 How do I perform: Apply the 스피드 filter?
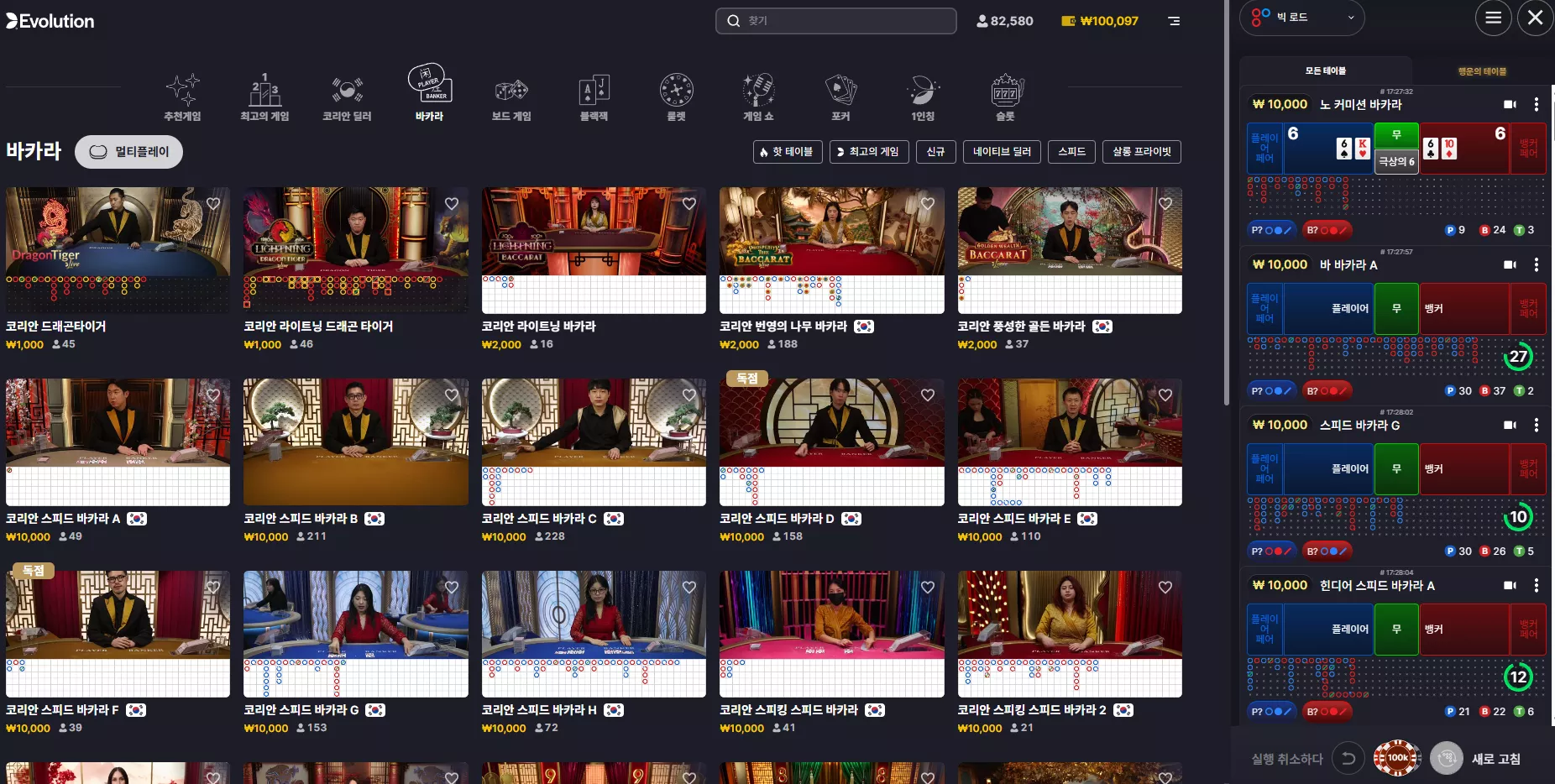1071,152
